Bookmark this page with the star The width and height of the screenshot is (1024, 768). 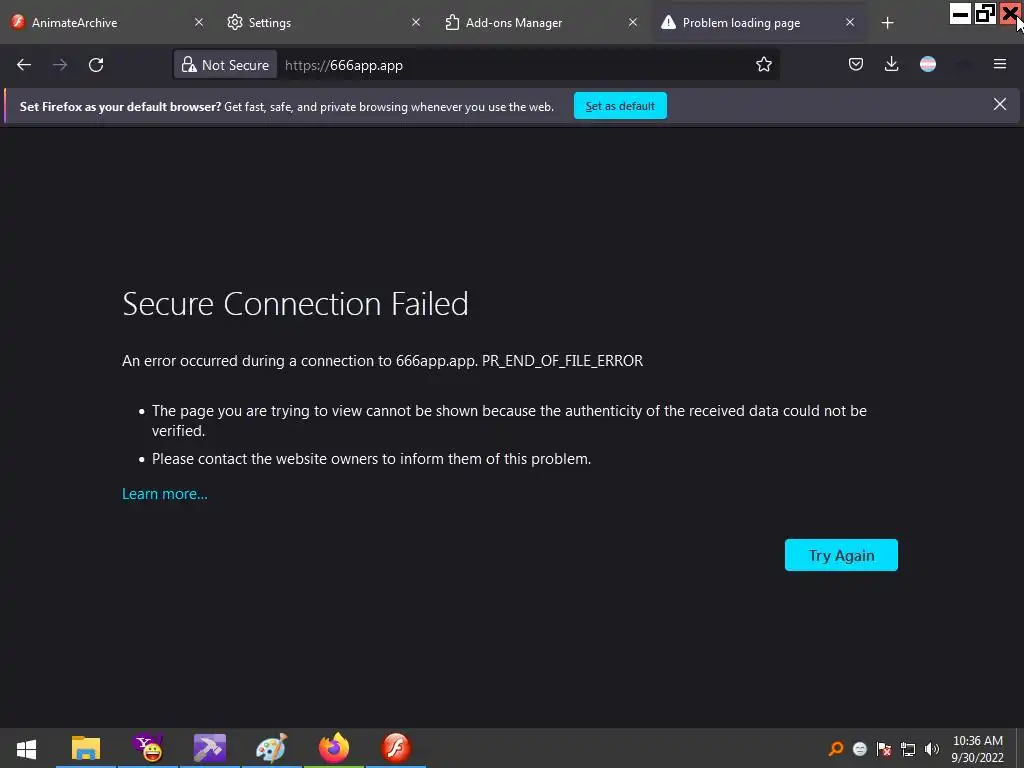764,65
